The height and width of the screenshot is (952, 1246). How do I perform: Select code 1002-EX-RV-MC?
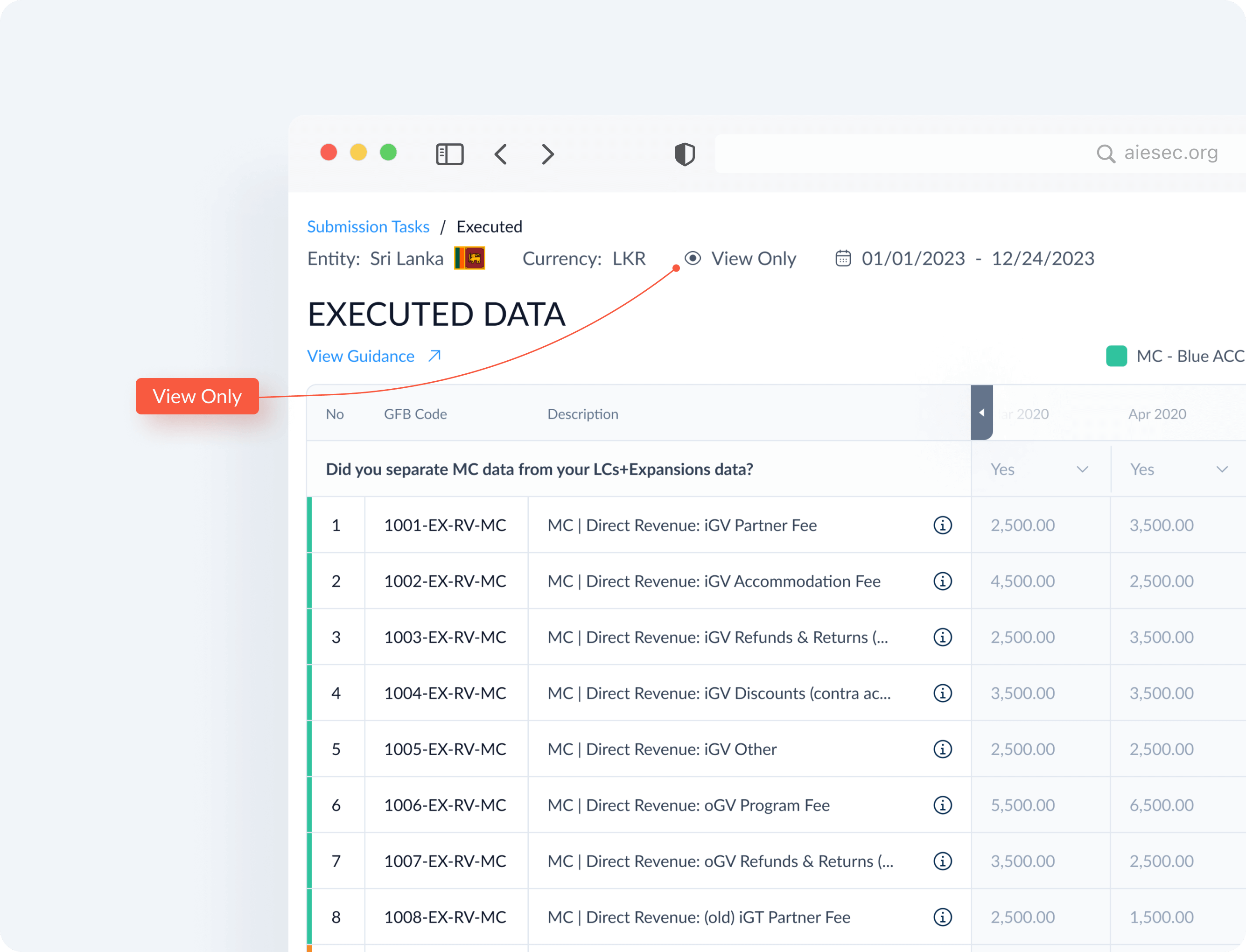(445, 581)
